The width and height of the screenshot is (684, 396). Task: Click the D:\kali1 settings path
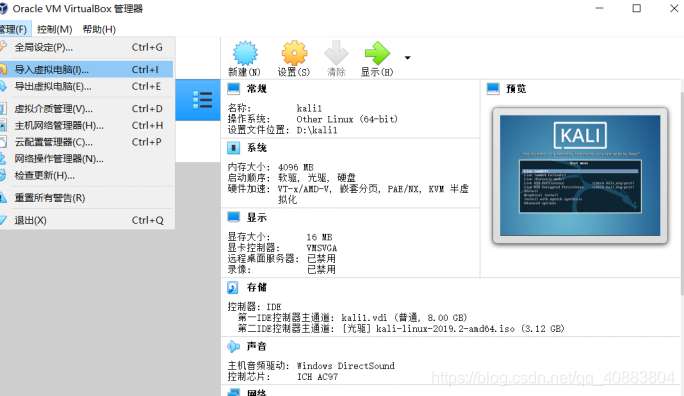point(317,130)
